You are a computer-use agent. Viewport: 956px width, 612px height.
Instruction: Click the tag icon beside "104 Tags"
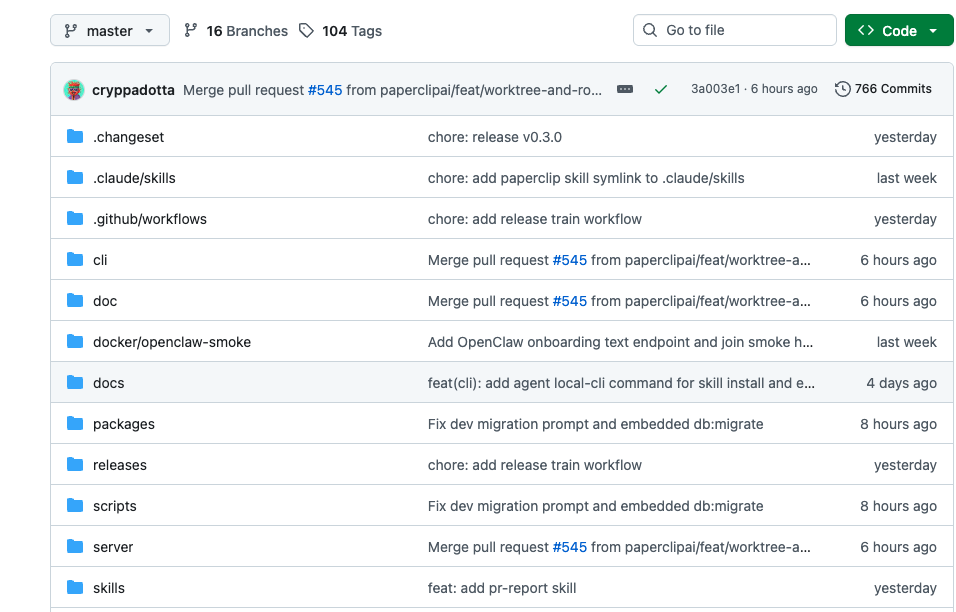click(x=308, y=30)
